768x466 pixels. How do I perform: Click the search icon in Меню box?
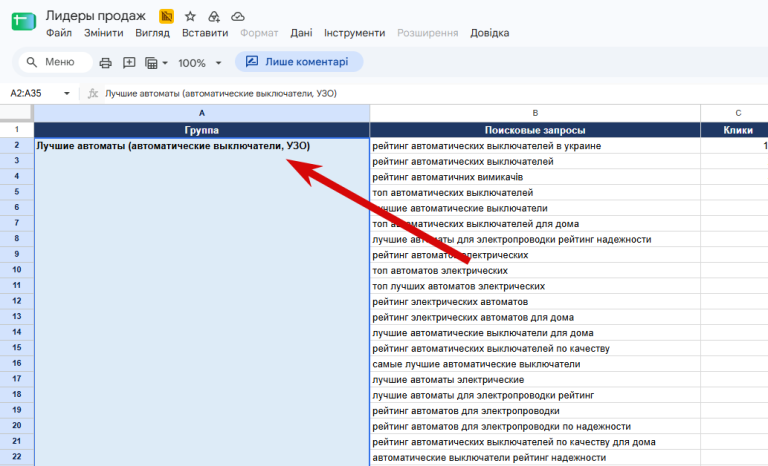click(x=32, y=62)
